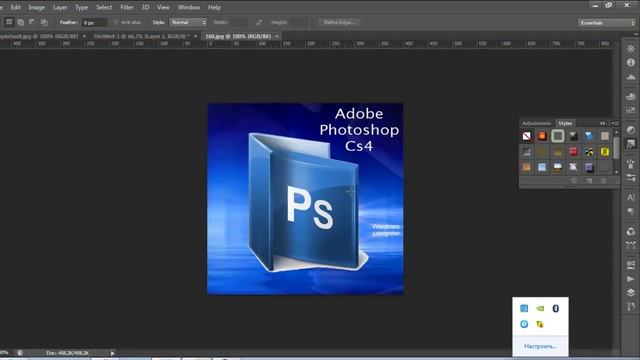Open the Window menu
This screenshot has height=360, width=640.
(189, 7)
